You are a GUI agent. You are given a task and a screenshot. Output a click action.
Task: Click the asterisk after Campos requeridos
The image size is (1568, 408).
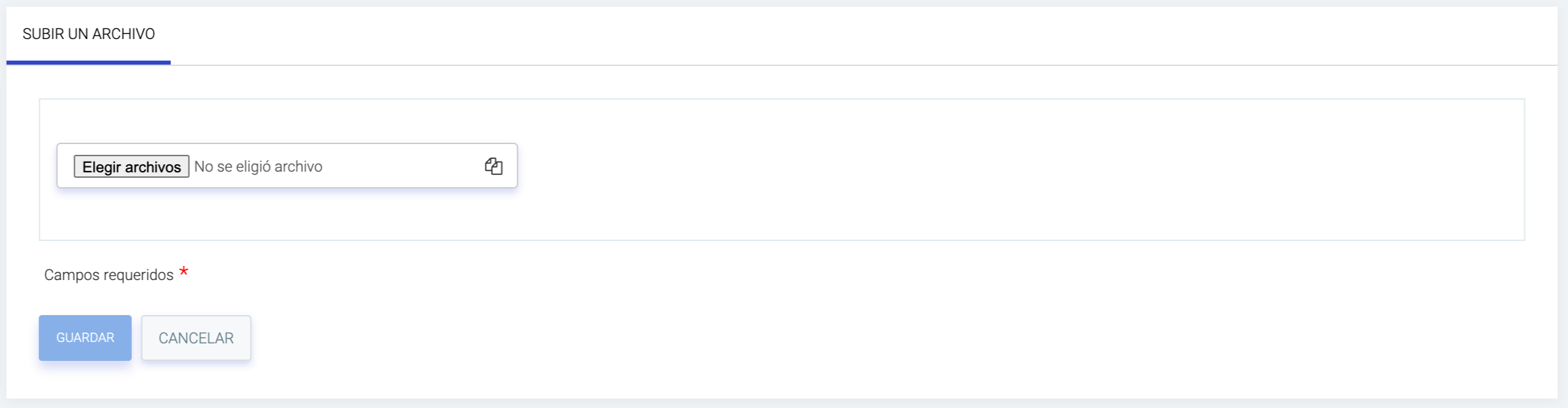click(x=184, y=272)
